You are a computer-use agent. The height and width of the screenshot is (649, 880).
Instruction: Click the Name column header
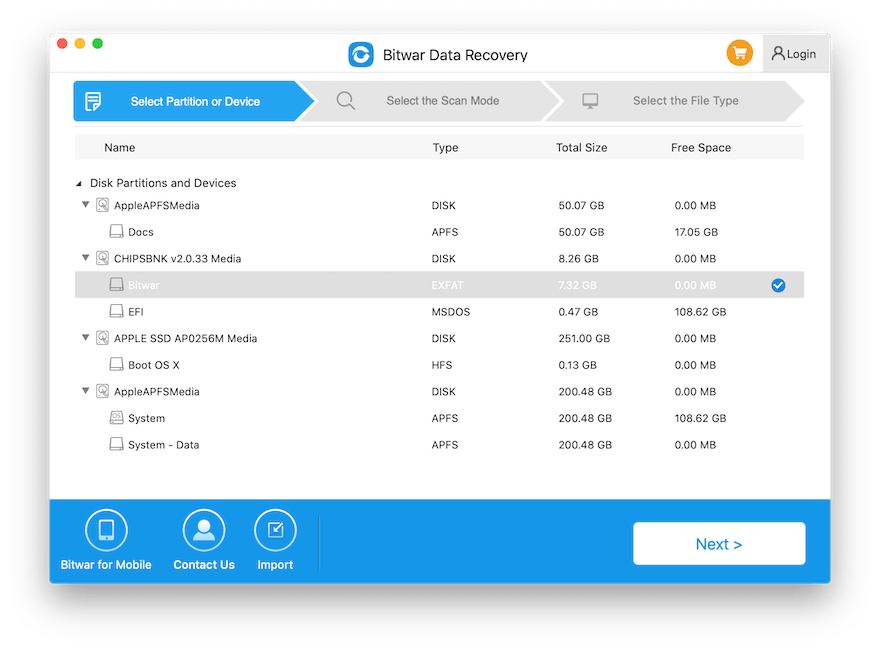120,148
